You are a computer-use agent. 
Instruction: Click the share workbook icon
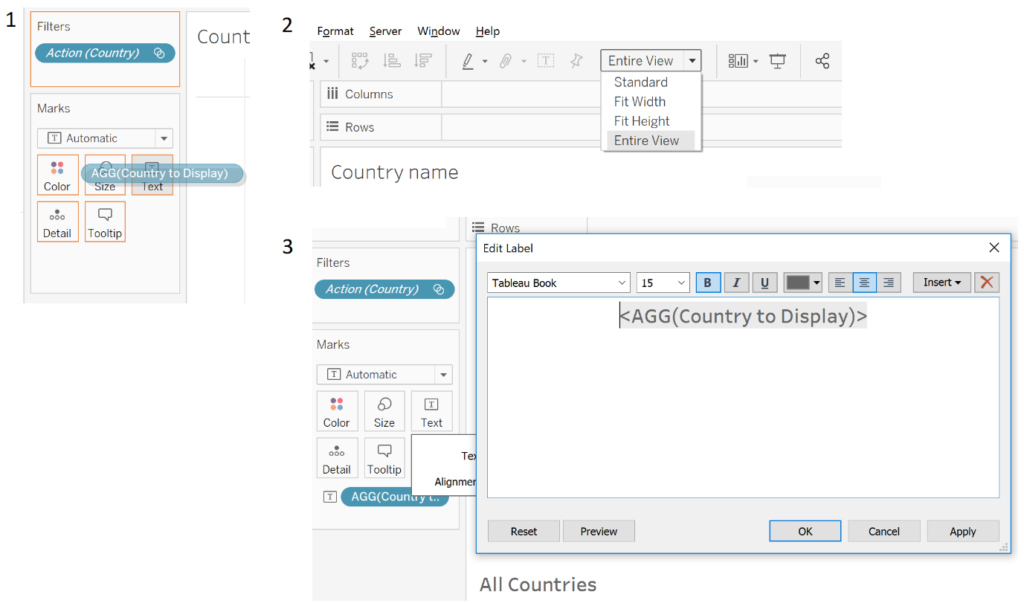822,61
